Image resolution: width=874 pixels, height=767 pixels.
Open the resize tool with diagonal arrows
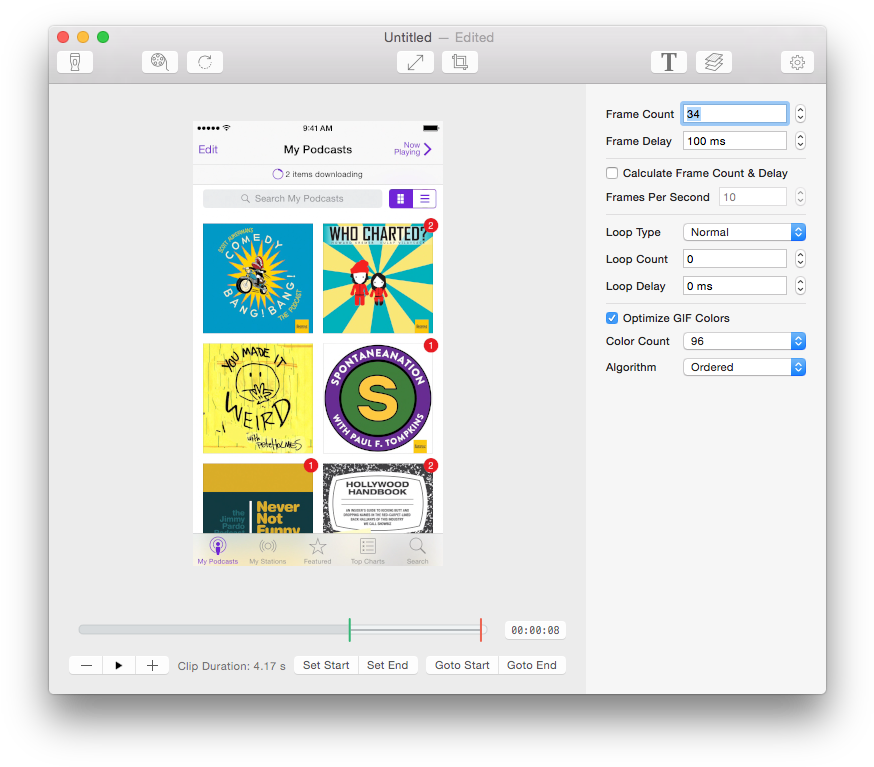(x=415, y=62)
